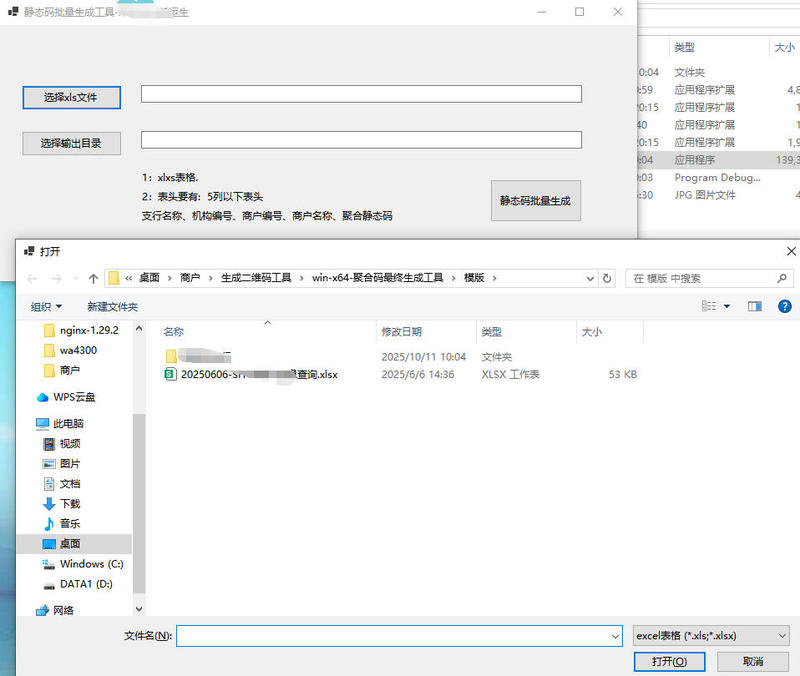Open the excel表格 file type dropdown
Image resolution: width=800 pixels, height=676 pixels.
click(x=711, y=636)
